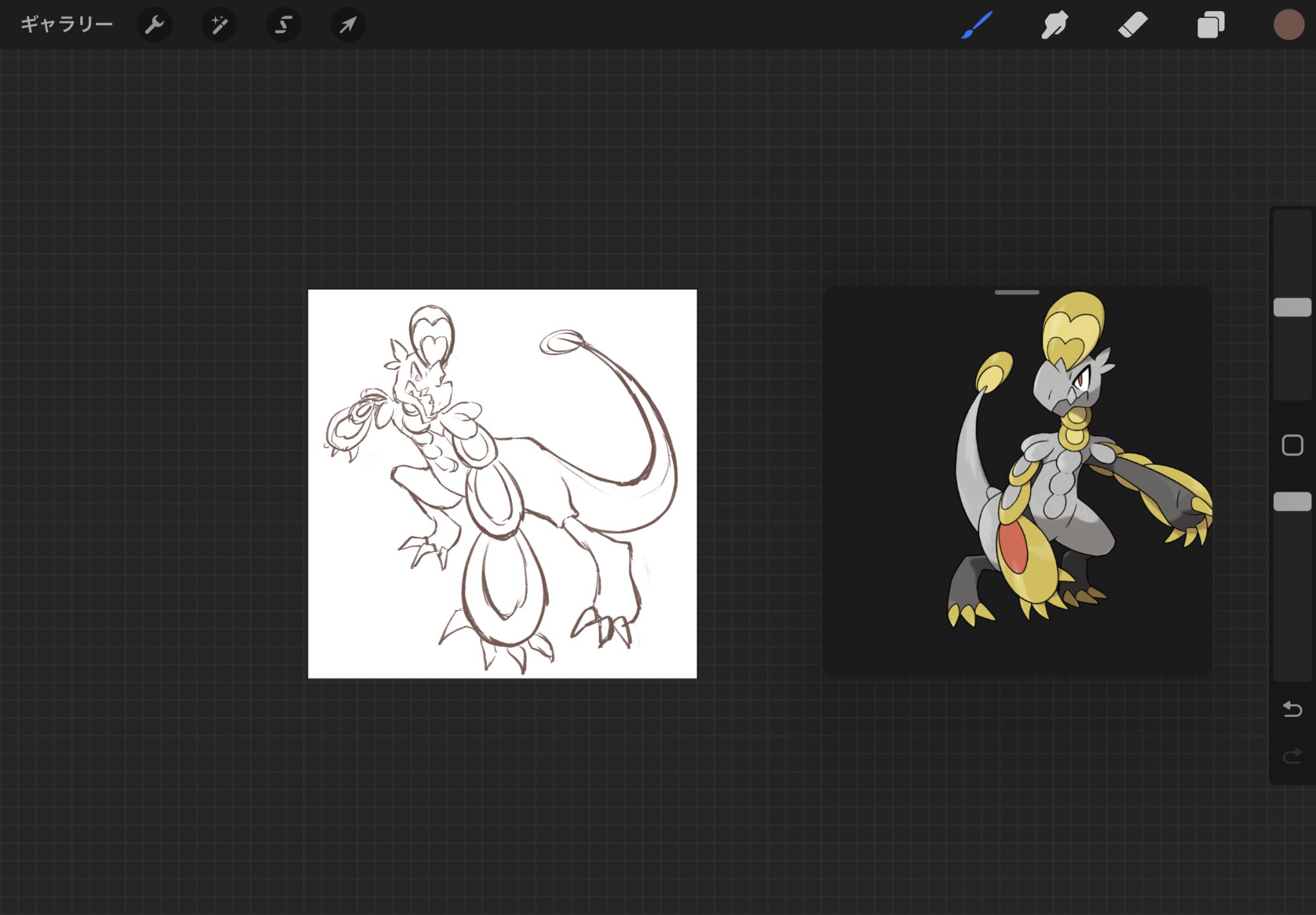Open the Adjustments magic wand menu
Screen dimensions: 1316x915
click(218, 25)
